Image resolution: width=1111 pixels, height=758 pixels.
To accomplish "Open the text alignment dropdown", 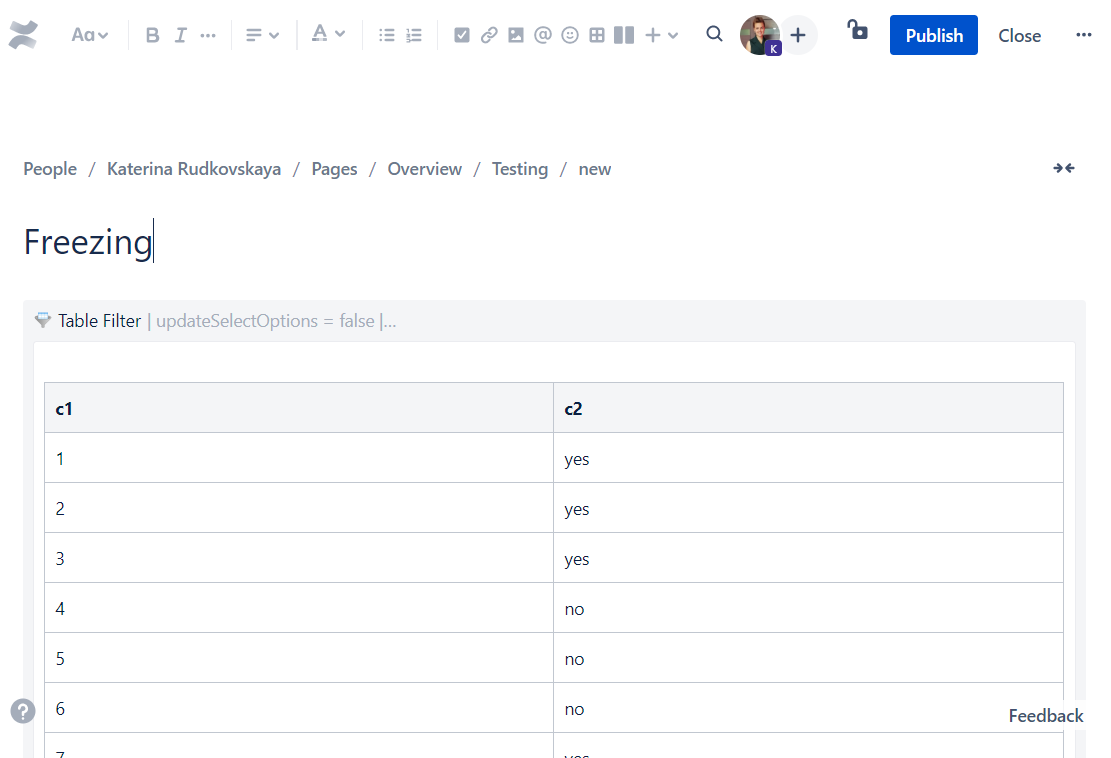I will 262,35.
